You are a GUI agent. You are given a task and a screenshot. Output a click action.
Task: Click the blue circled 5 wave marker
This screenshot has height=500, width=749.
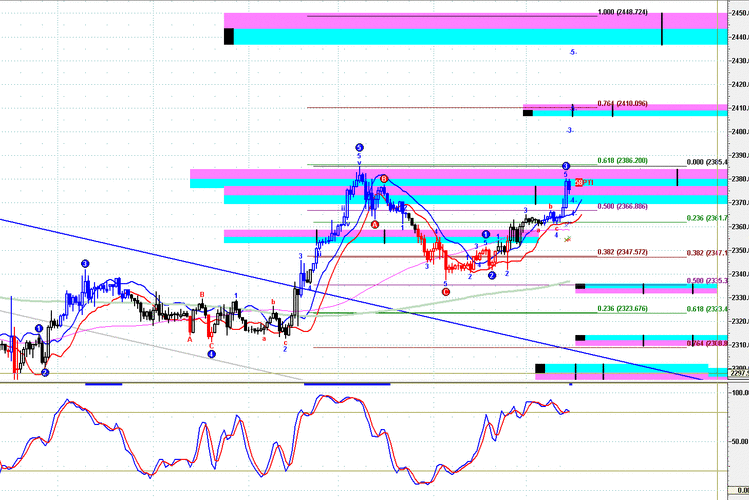point(359,148)
